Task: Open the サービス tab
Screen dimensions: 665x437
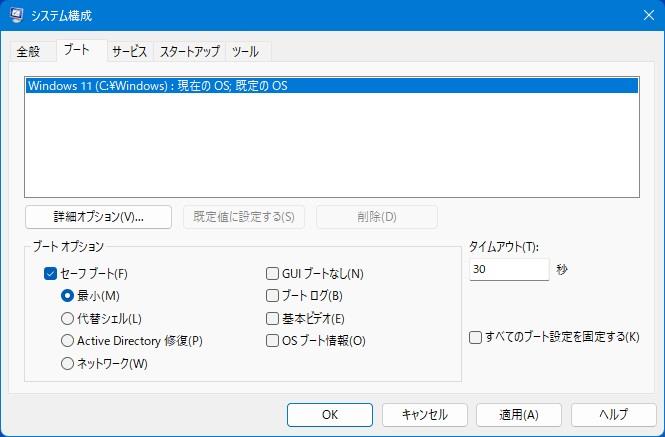Action: (129, 52)
